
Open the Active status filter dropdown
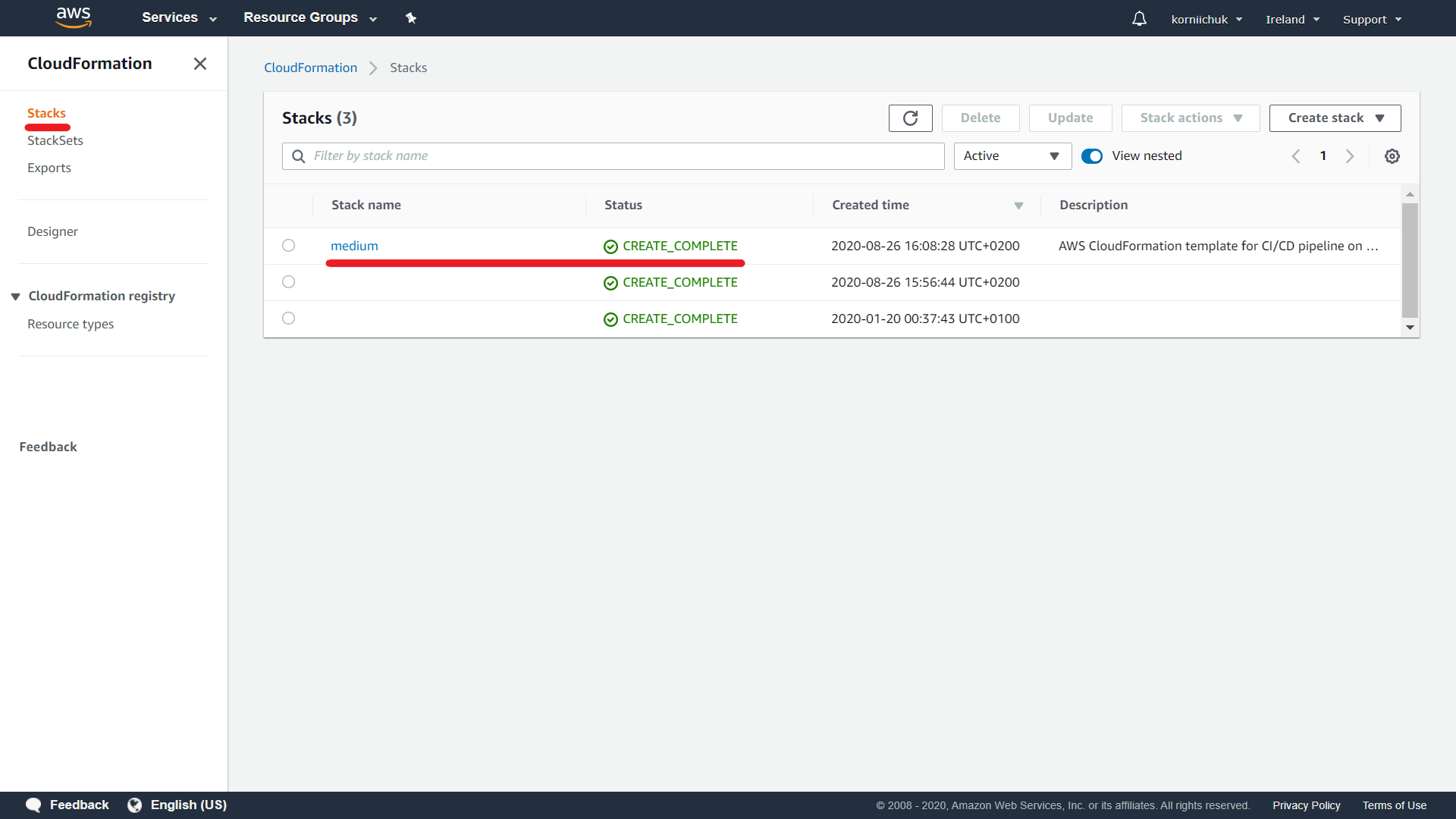click(x=1012, y=156)
